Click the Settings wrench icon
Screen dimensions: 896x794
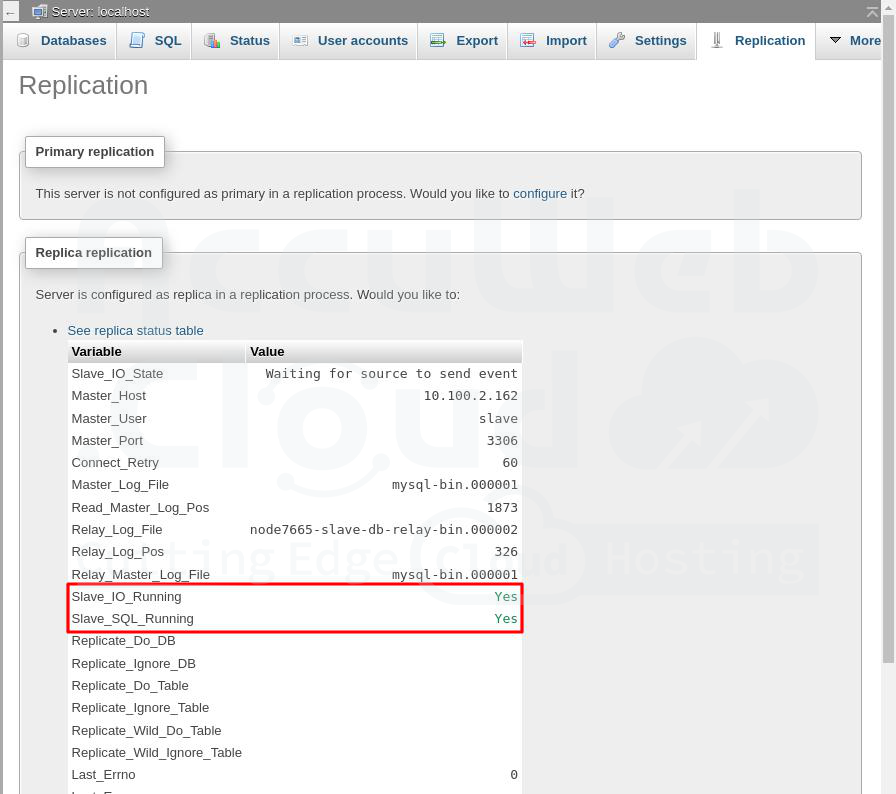click(617, 41)
